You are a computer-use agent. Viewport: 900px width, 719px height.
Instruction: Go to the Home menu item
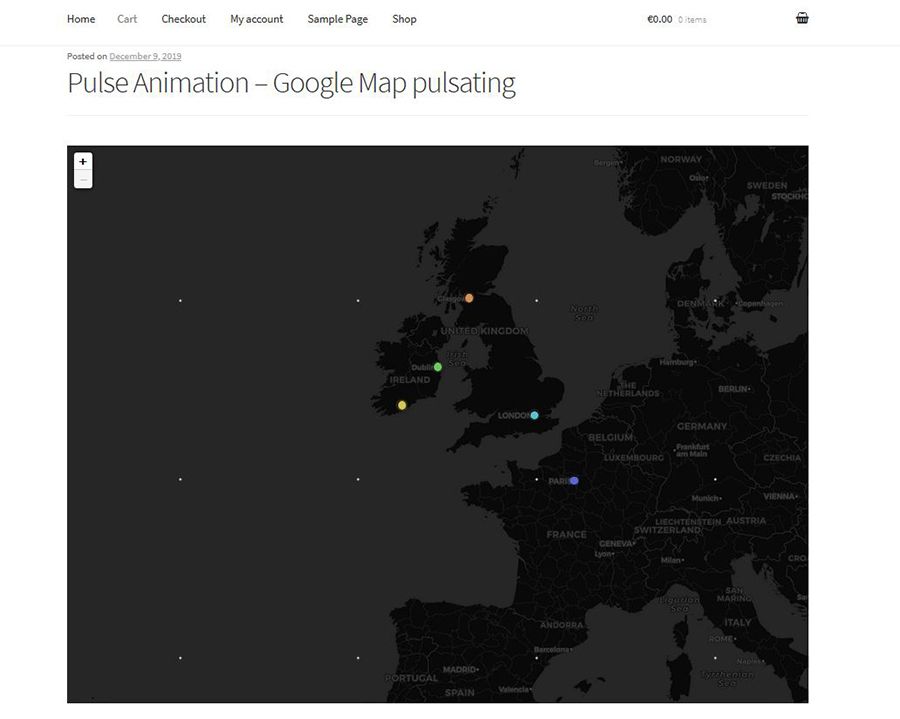click(x=81, y=19)
